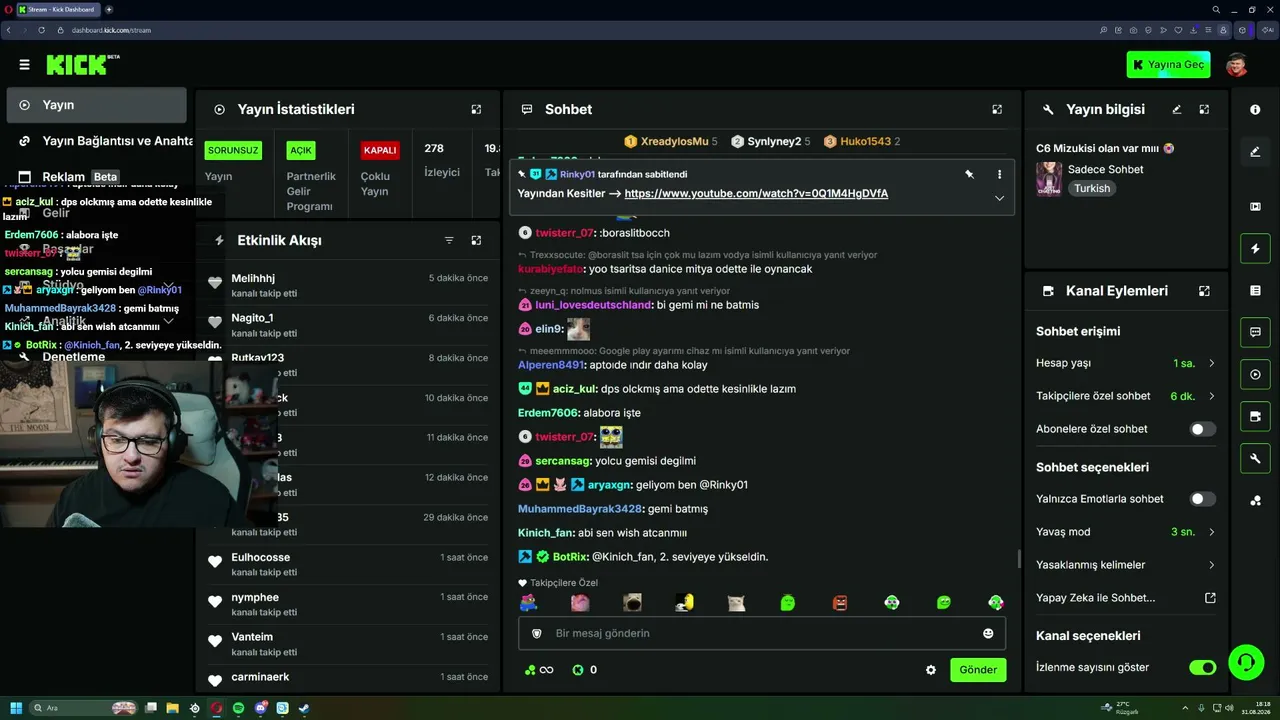Click the chat panel scrollbar
The height and width of the screenshot is (720, 1280).
[1019, 559]
